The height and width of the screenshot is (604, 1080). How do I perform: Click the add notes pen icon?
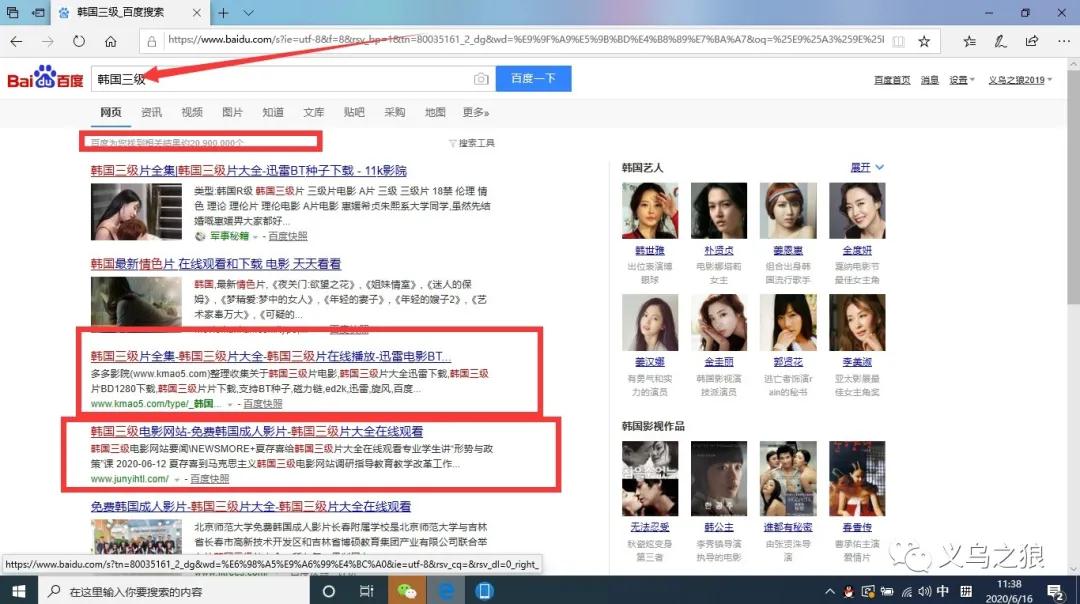999,41
